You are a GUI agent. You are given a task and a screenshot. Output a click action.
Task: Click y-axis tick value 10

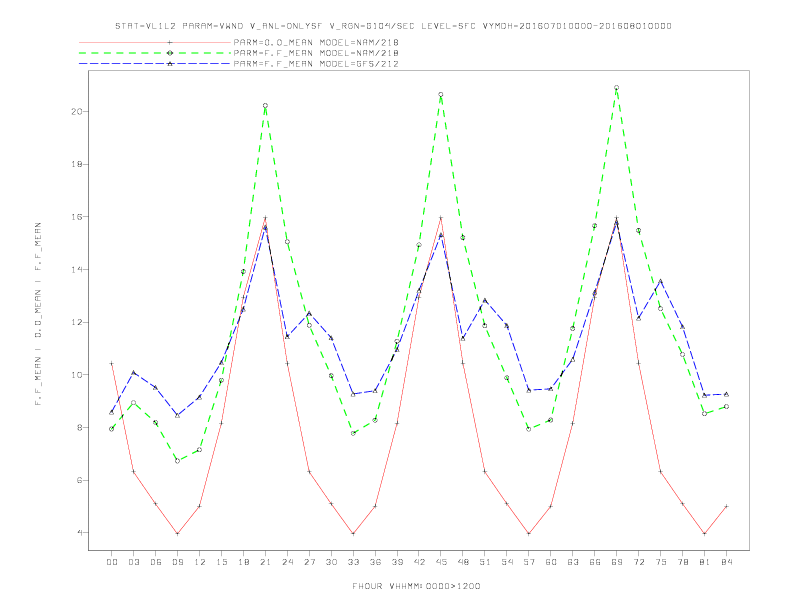(77, 375)
